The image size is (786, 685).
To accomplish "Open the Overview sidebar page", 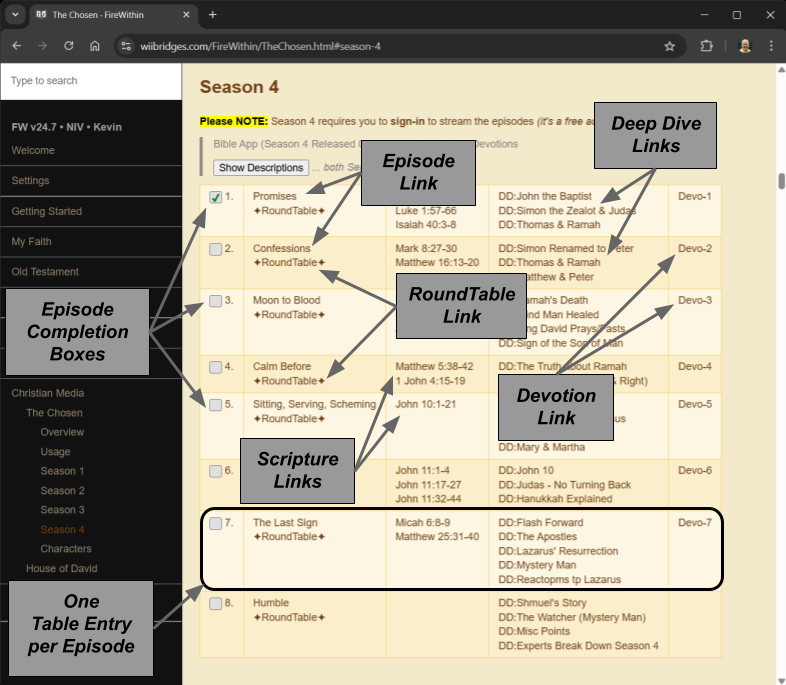I will pos(62,432).
